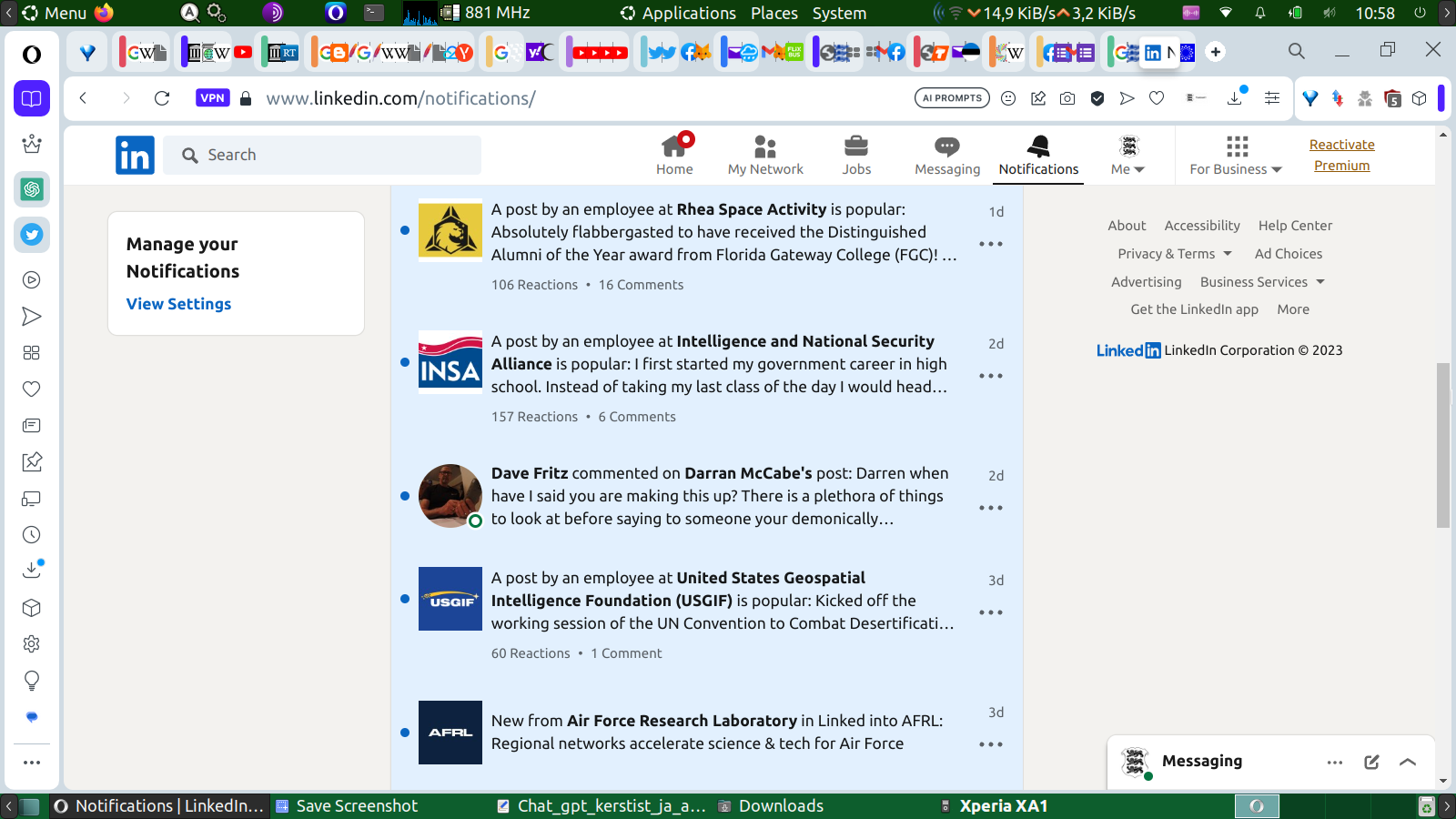The width and height of the screenshot is (1456, 819).
Task: Expand the For Business dropdown
Action: (1236, 155)
